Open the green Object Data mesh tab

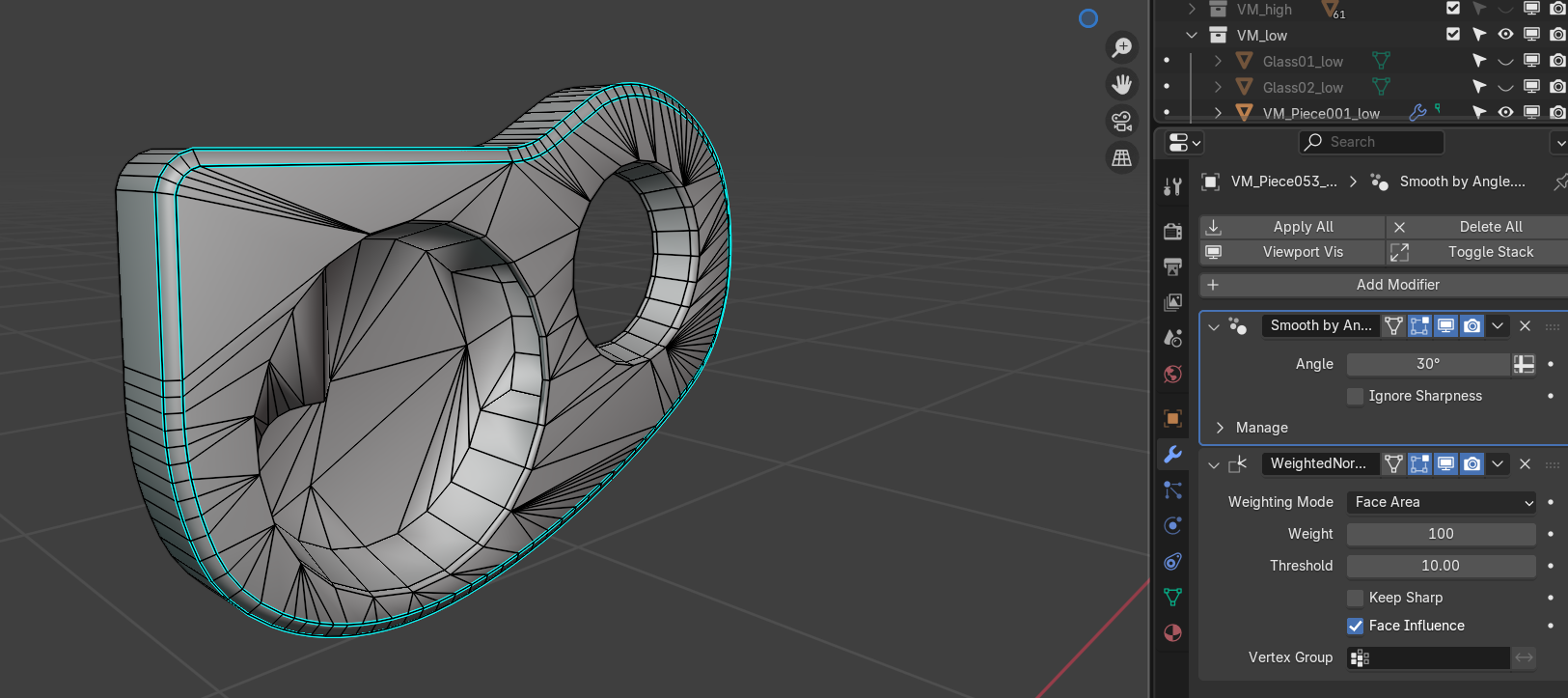1173,598
